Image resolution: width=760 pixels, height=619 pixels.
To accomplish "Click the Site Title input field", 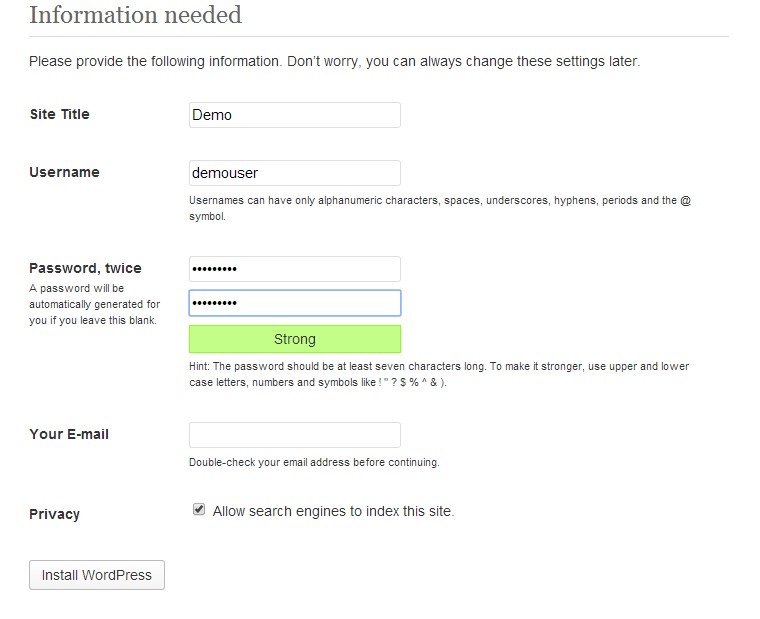I will click(295, 115).
